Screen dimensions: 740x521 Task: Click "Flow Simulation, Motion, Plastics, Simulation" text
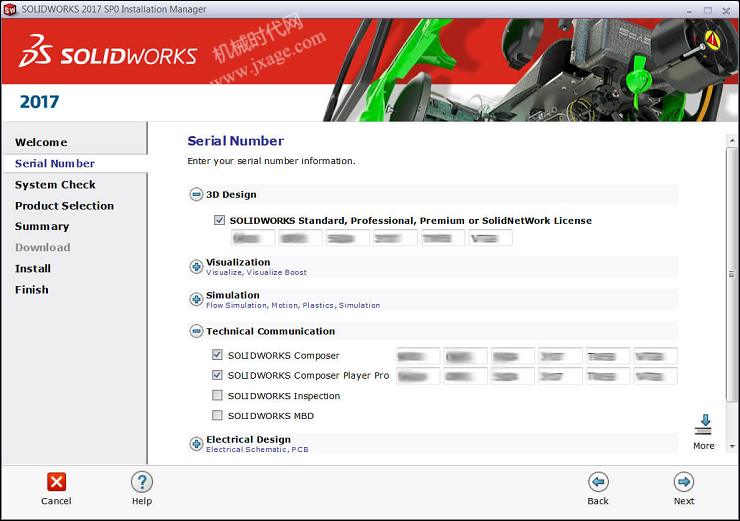click(x=293, y=305)
